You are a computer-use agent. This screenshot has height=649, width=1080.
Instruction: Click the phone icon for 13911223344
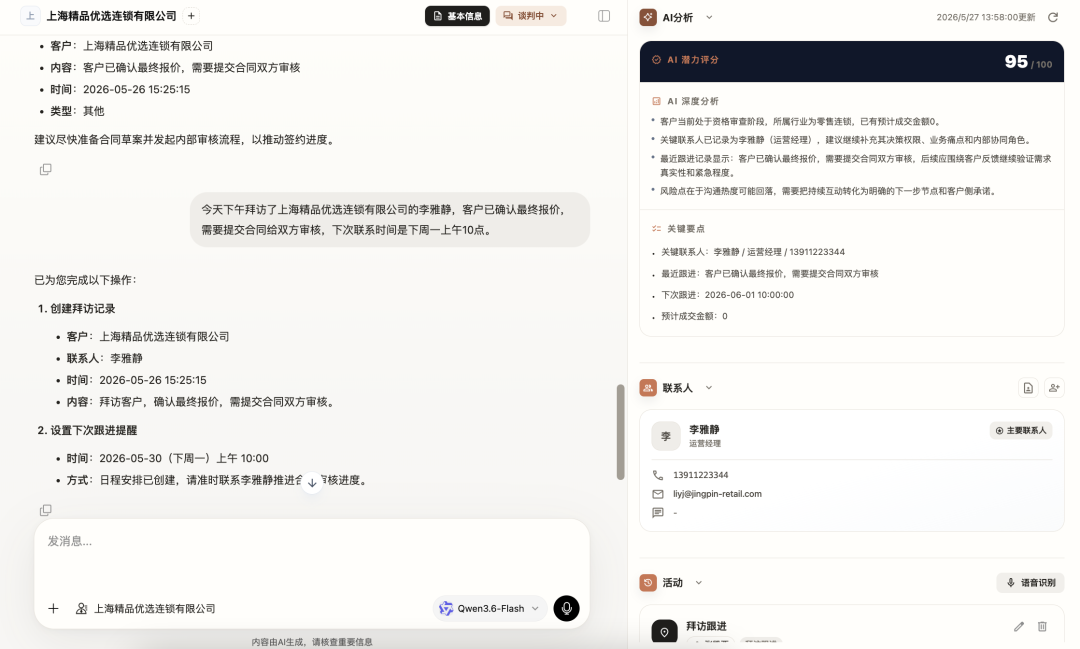(x=658, y=475)
